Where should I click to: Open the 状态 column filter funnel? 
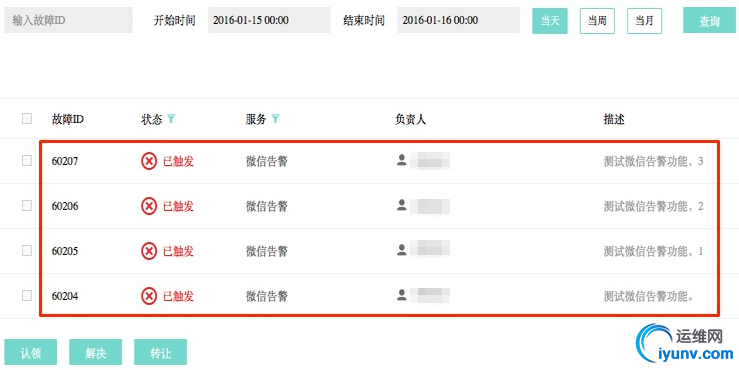(171, 119)
